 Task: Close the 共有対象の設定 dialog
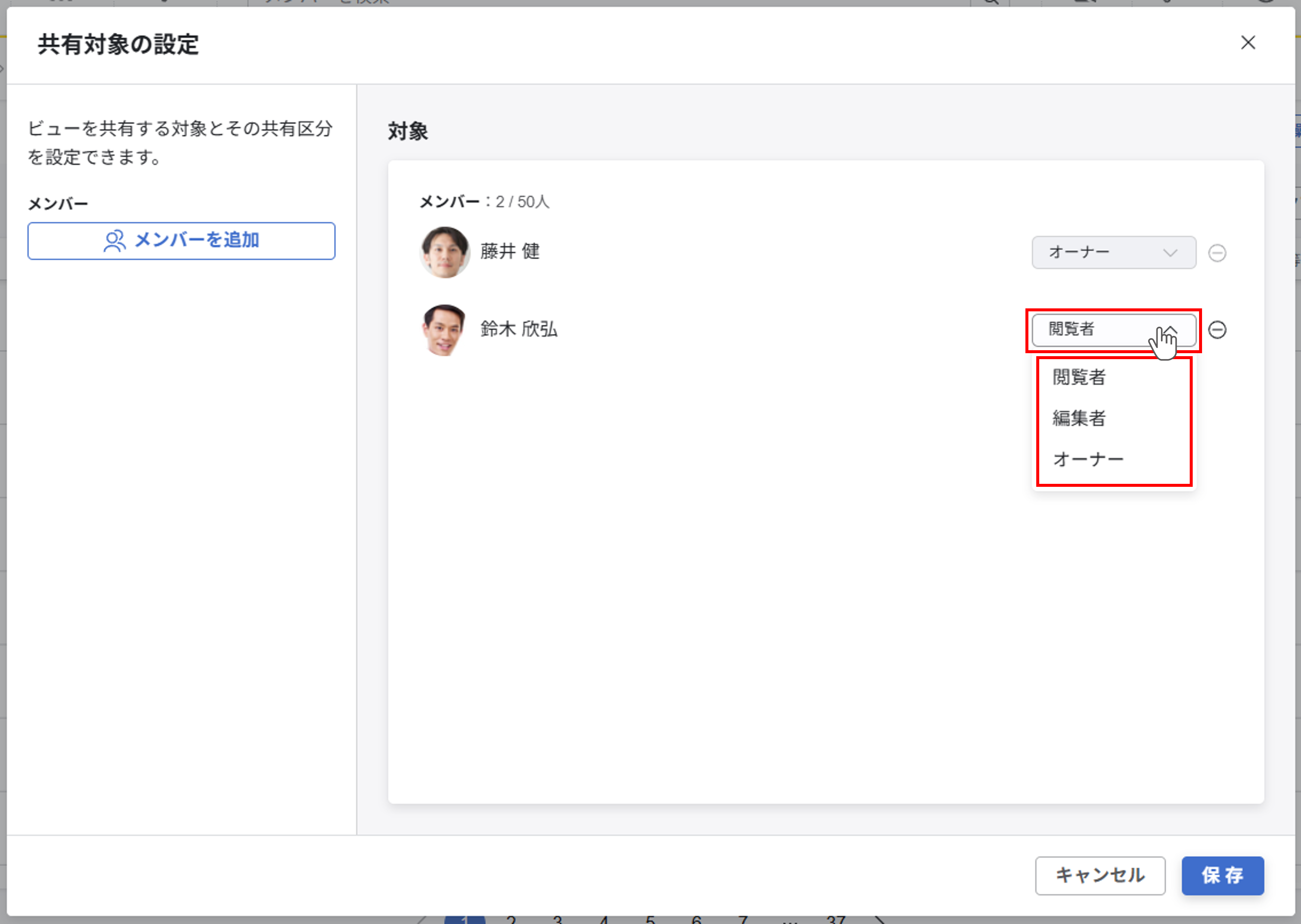pyautogui.click(x=1248, y=43)
